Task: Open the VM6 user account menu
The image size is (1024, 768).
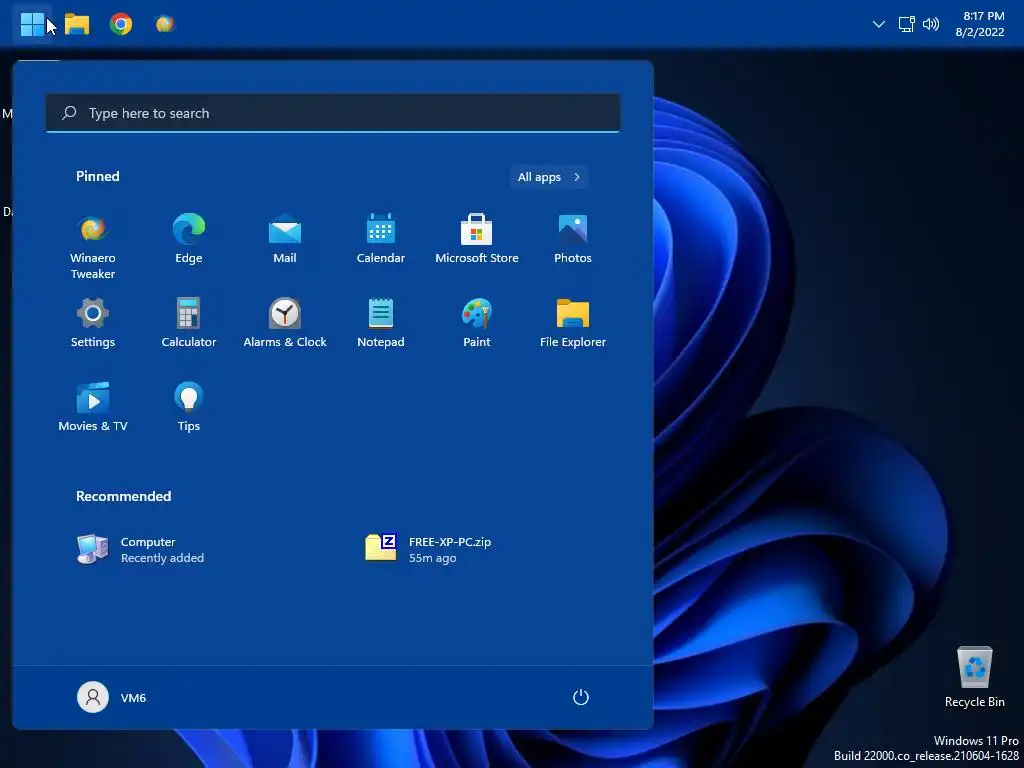Action: pos(112,697)
